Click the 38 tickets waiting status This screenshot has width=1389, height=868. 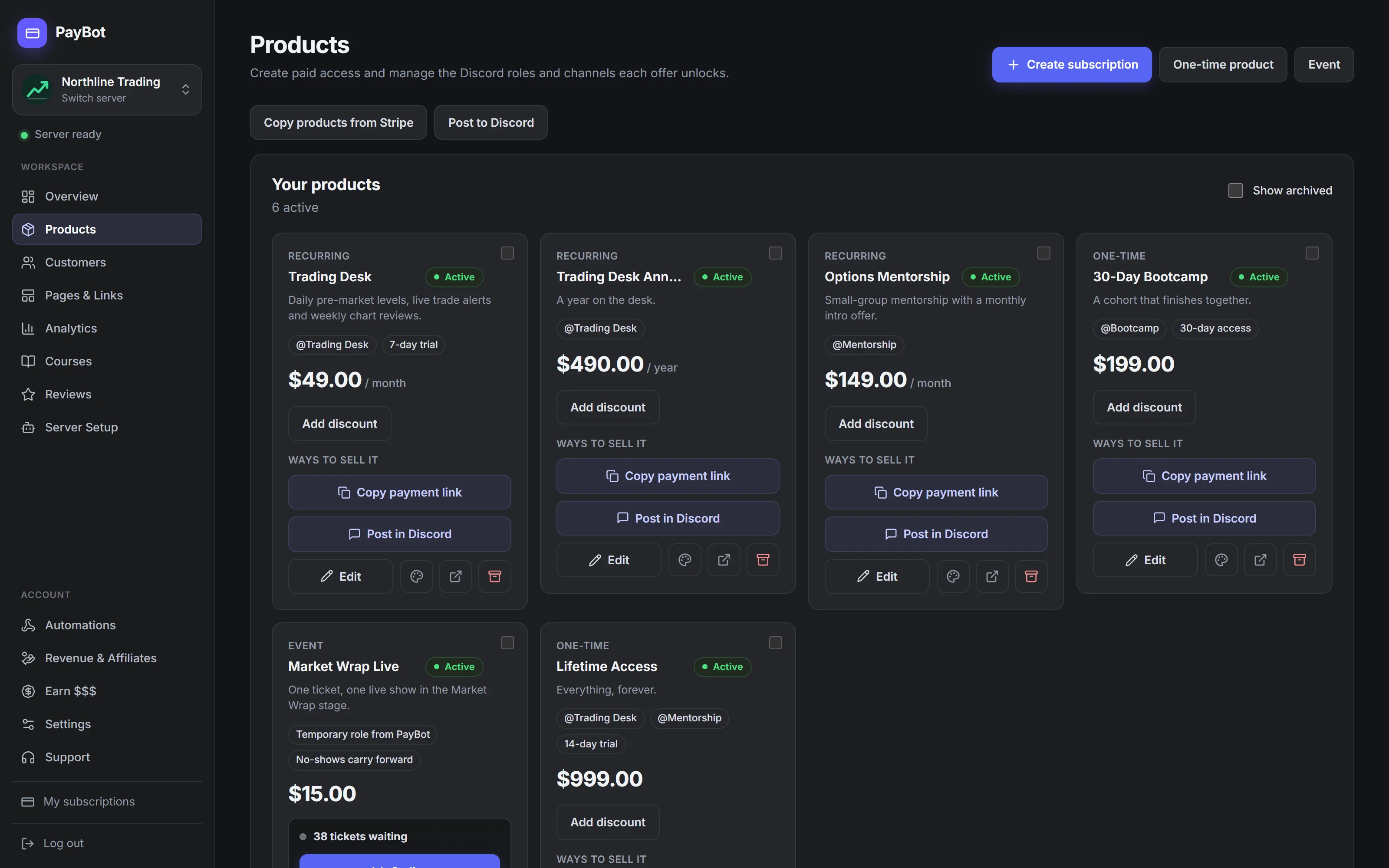(x=360, y=836)
